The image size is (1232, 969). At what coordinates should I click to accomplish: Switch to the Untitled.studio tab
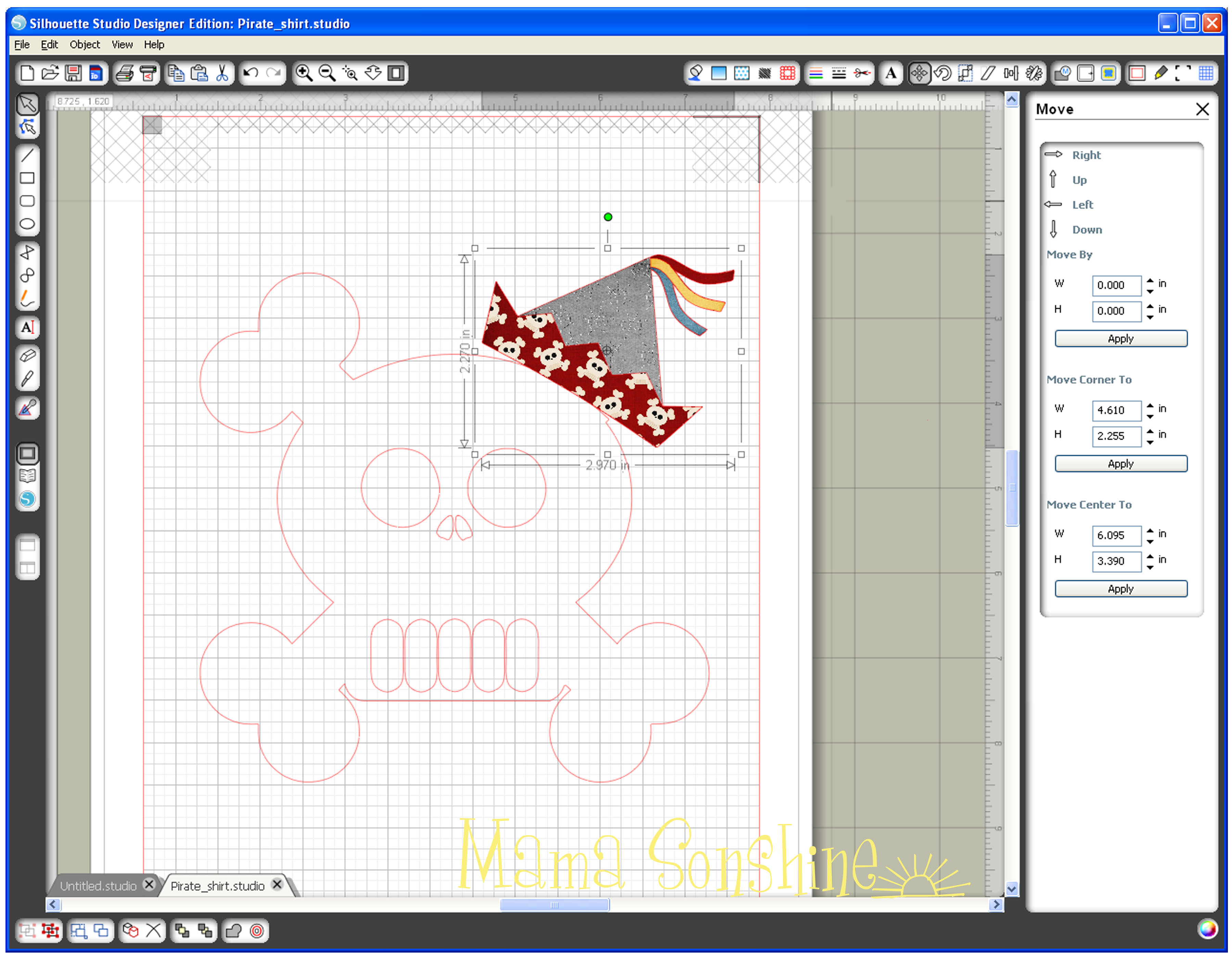98,886
